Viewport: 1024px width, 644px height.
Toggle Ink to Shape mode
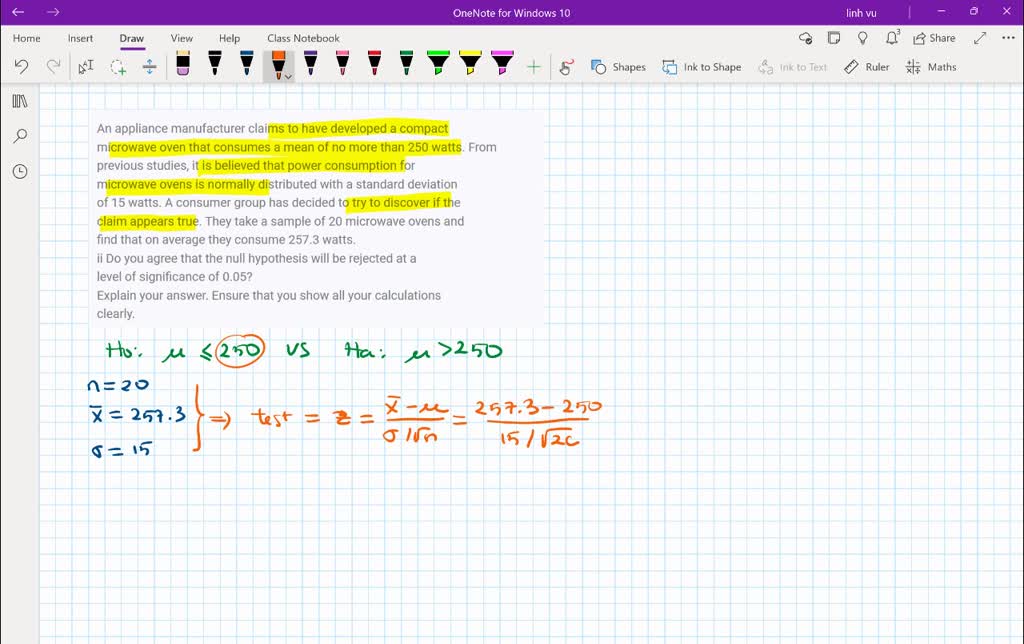[702, 67]
